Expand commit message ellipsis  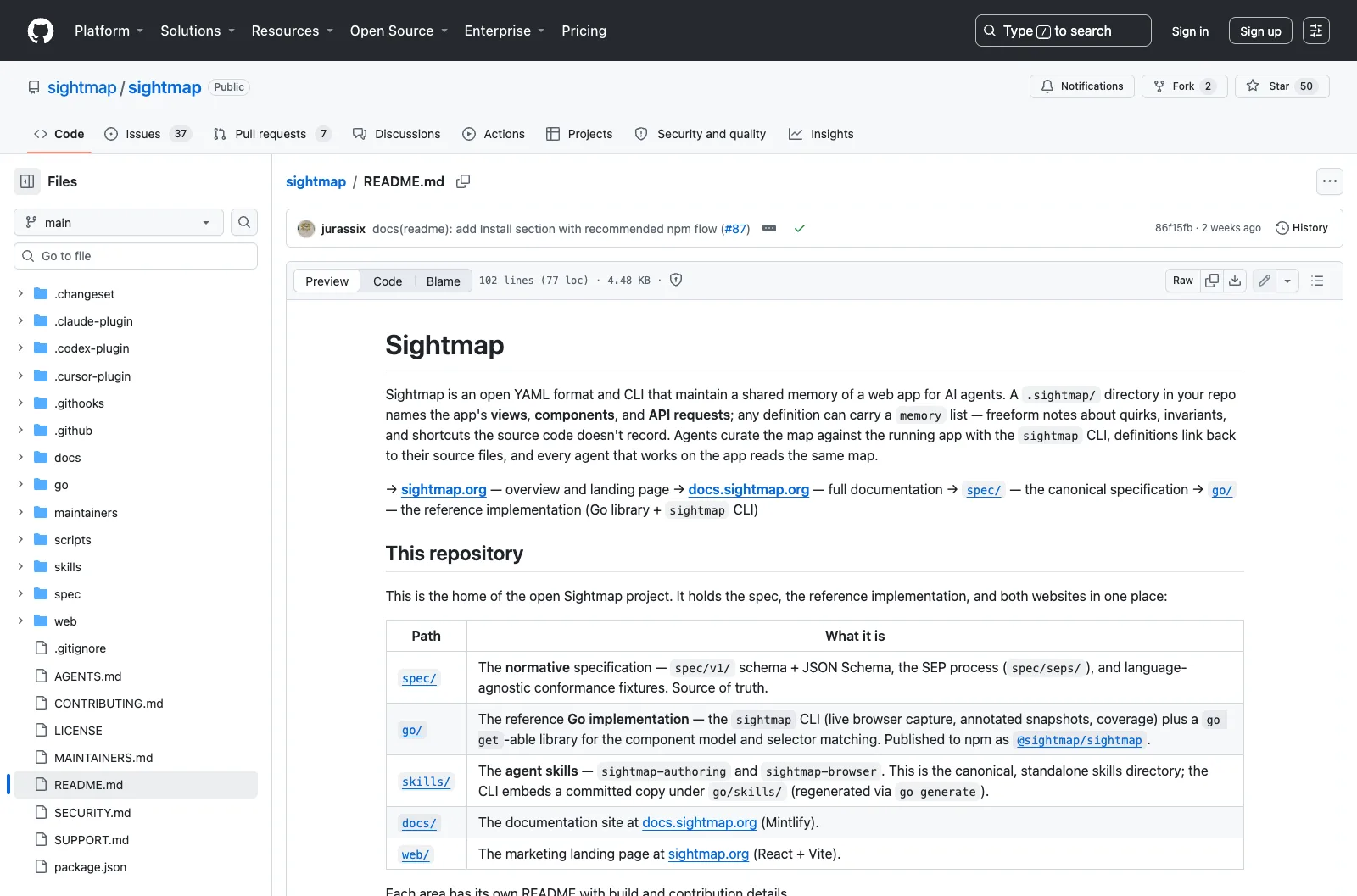point(769,228)
